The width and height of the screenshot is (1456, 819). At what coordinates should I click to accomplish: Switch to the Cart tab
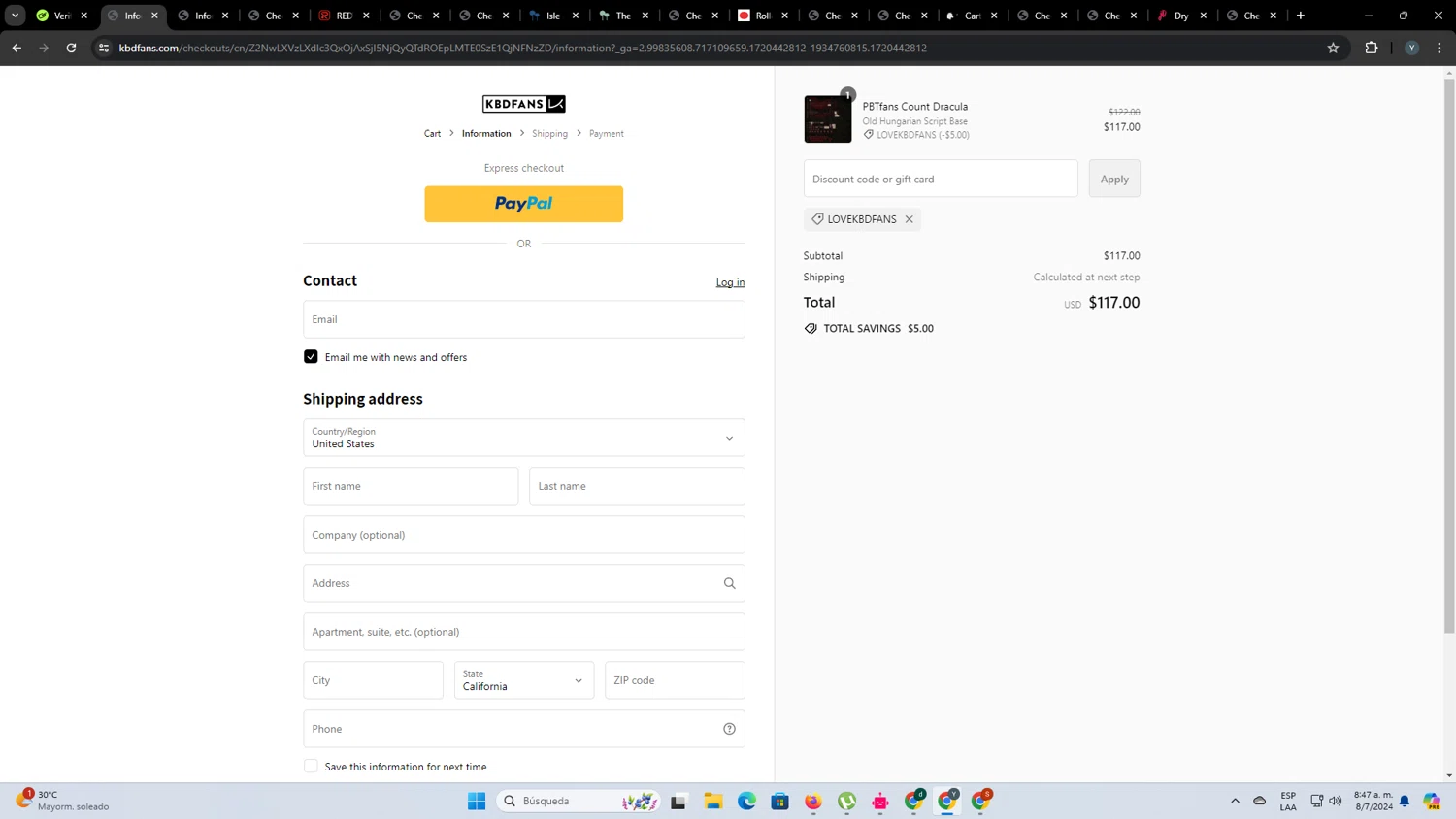972,16
